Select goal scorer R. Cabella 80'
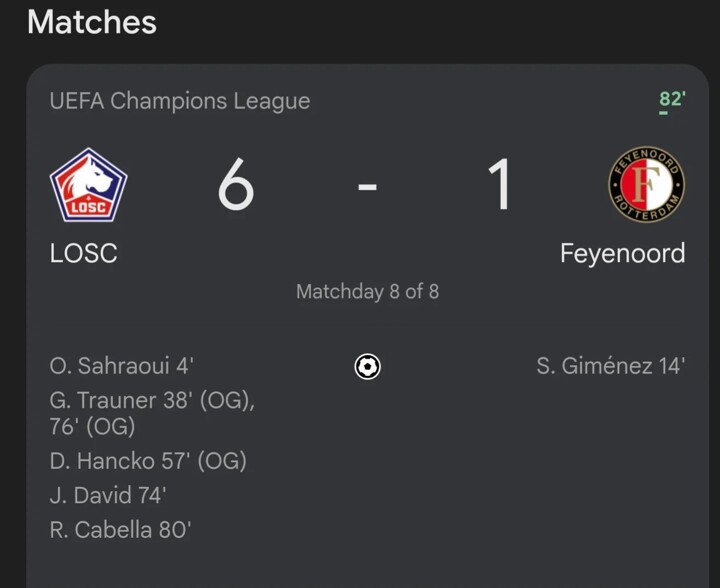Screen dimensions: 720x588 coord(120,530)
